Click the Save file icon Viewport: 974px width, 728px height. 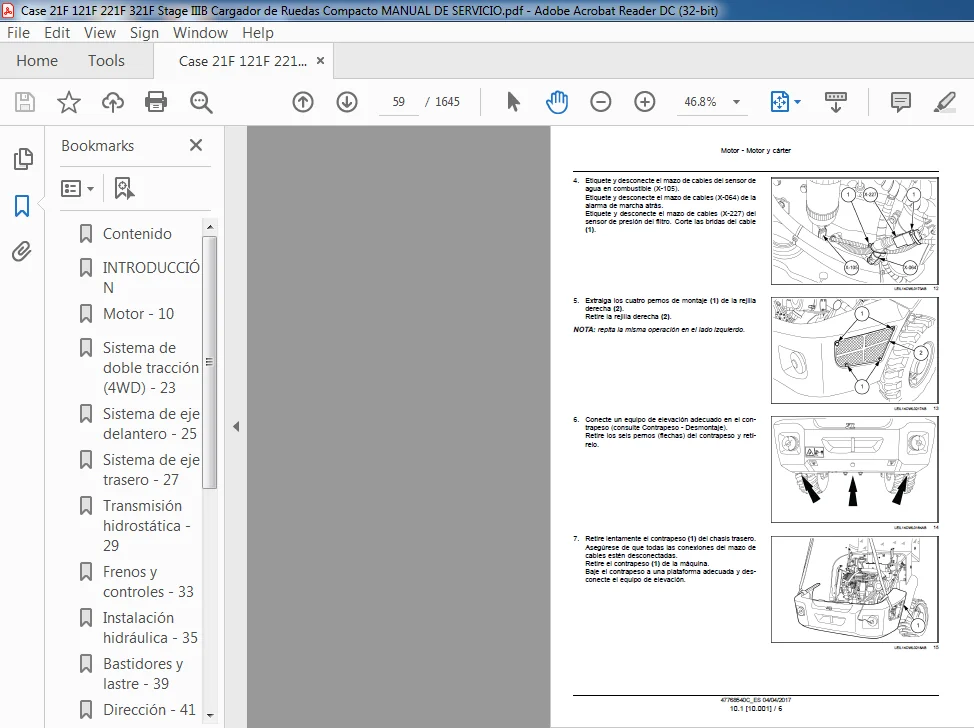[x=25, y=102]
